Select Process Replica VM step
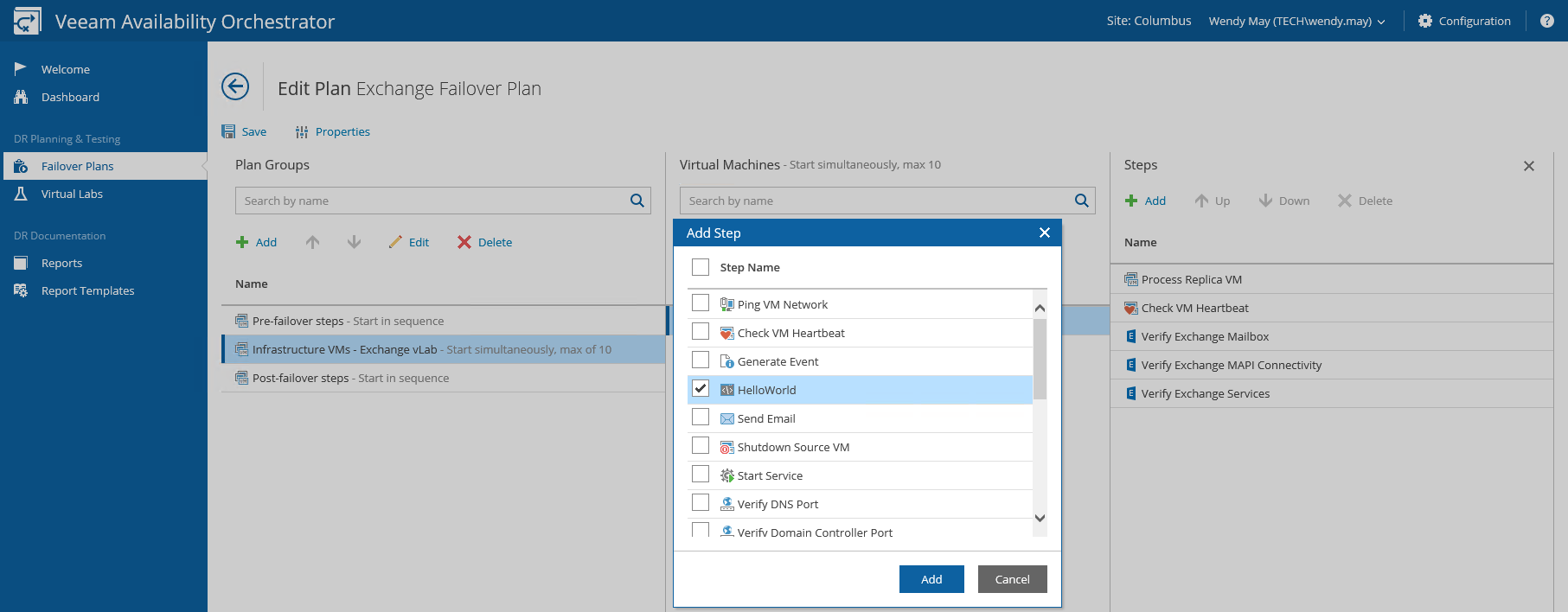 [1332, 279]
